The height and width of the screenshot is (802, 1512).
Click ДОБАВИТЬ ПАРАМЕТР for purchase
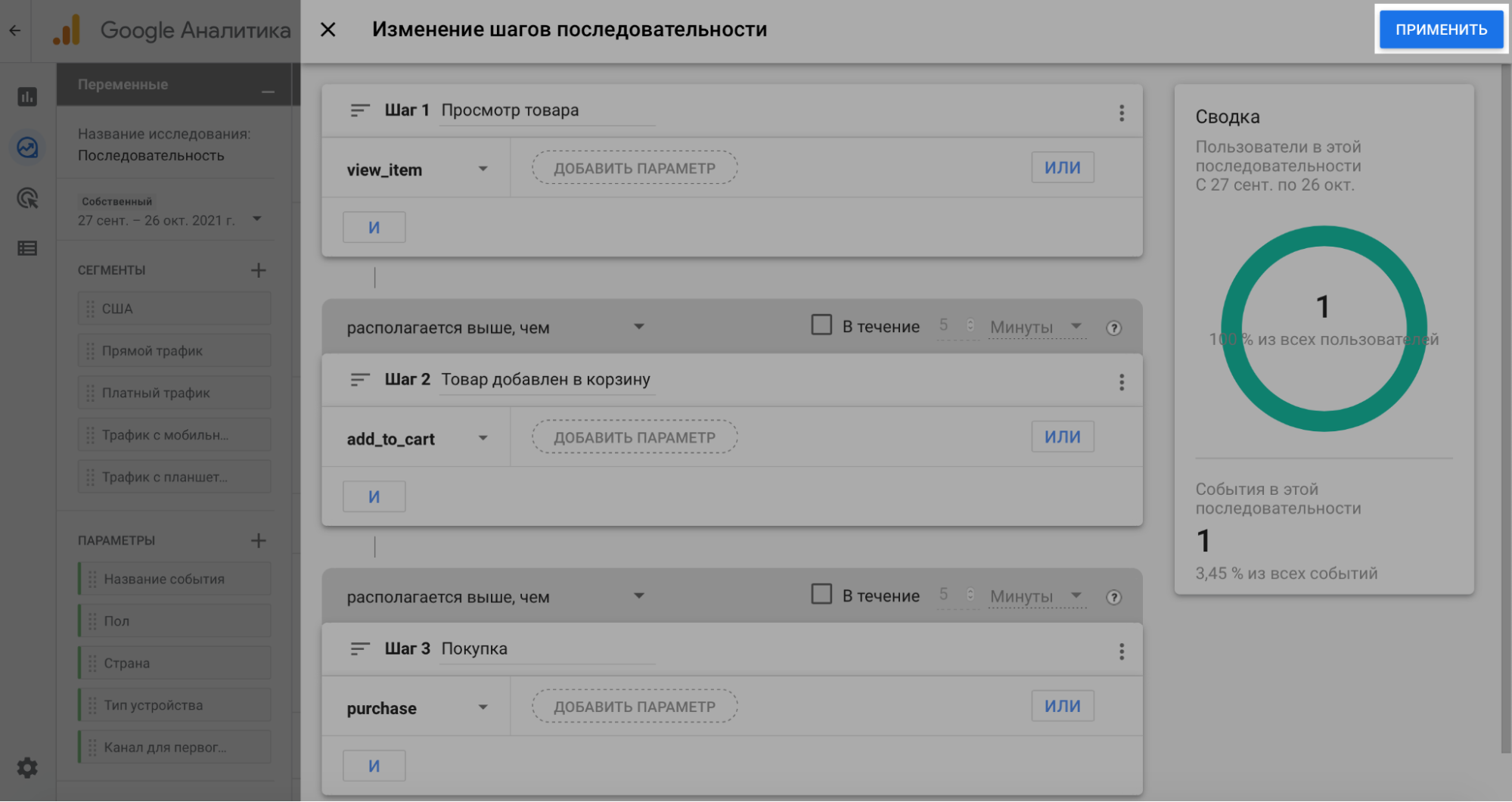click(x=635, y=707)
